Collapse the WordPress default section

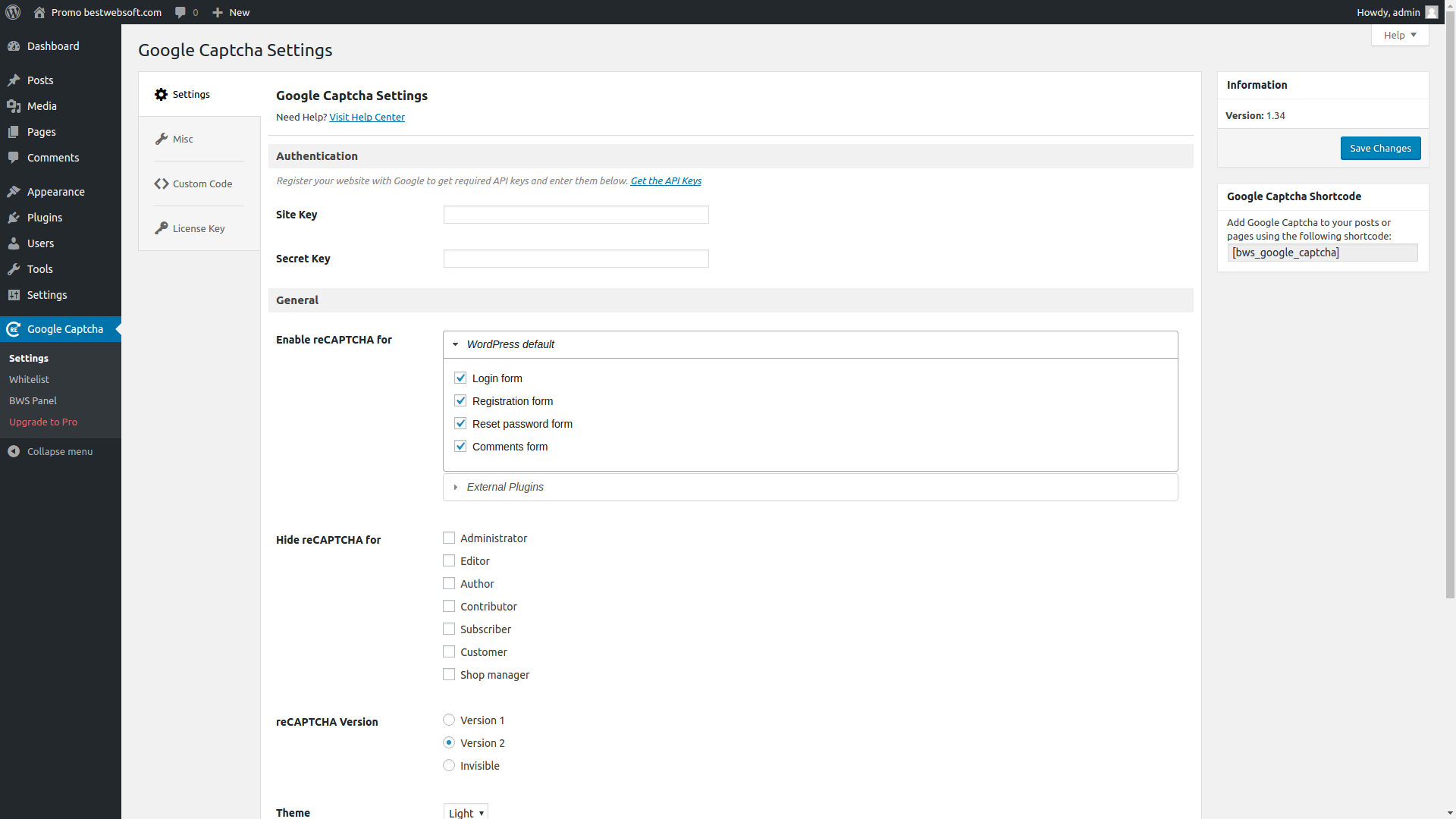pyautogui.click(x=510, y=344)
